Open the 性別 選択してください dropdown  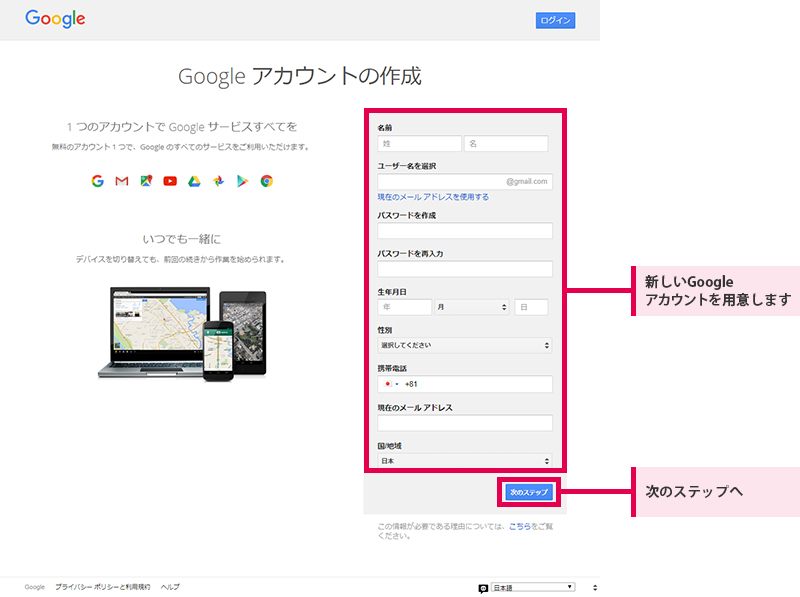tap(465, 345)
